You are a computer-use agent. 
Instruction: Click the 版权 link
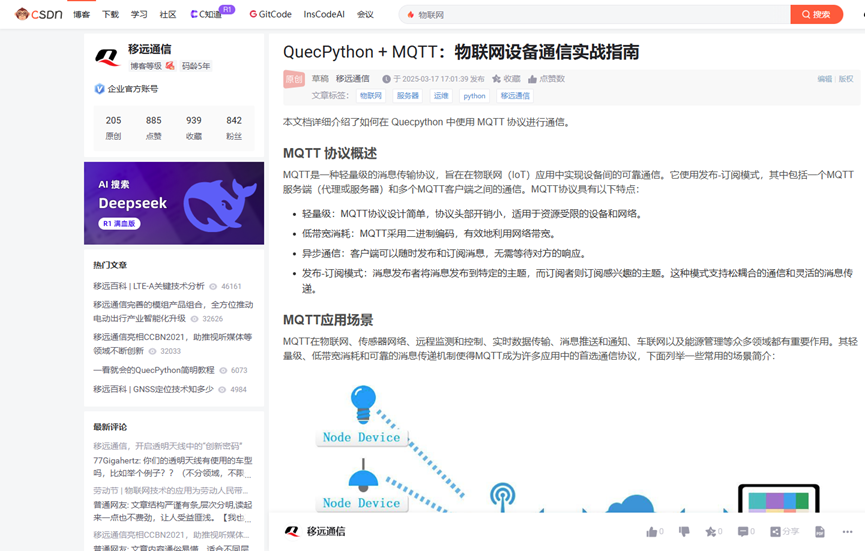point(846,79)
